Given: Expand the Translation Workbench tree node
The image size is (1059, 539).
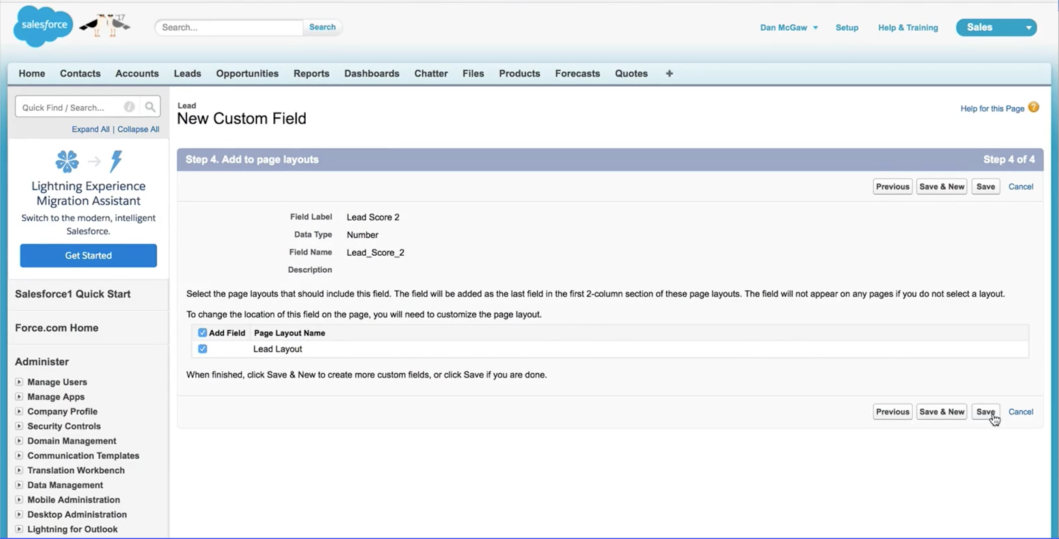Looking at the screenshot, I should tap(19, 470).
